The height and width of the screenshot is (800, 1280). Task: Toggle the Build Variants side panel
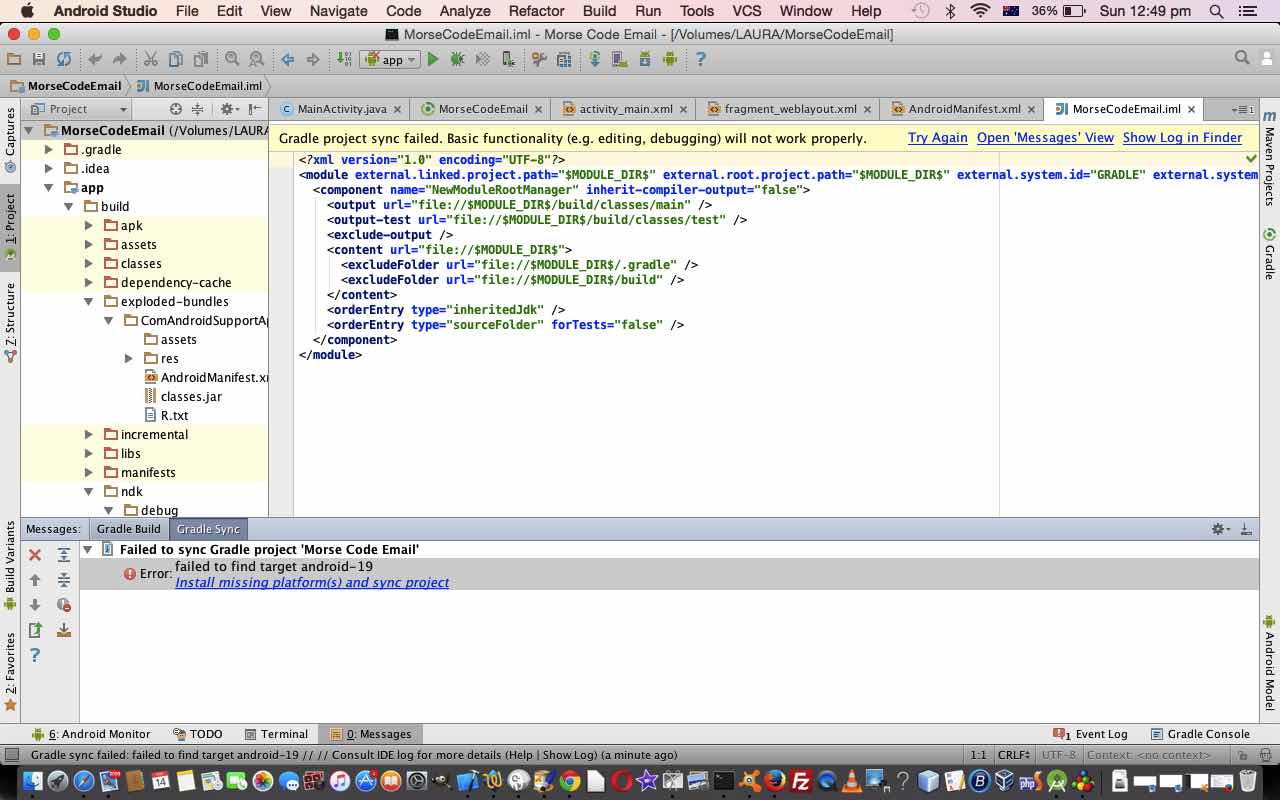click(x=10, y=565)
